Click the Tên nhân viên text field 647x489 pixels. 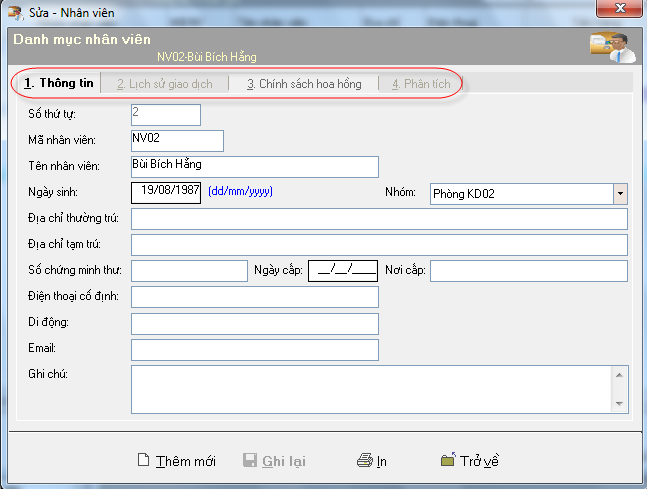click(254, 166)
